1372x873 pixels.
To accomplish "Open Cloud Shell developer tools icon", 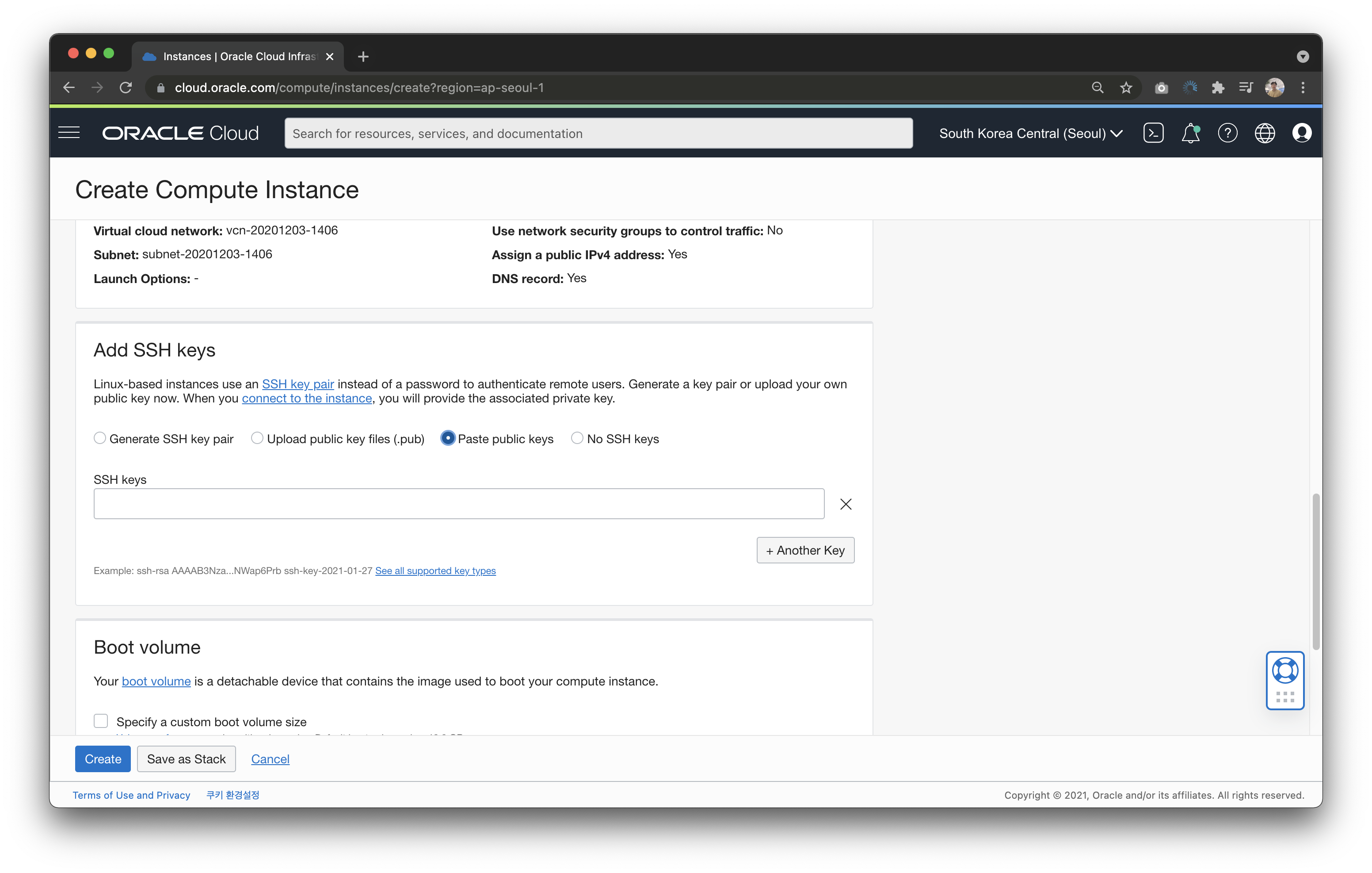I will click(x=1153, y=133).
